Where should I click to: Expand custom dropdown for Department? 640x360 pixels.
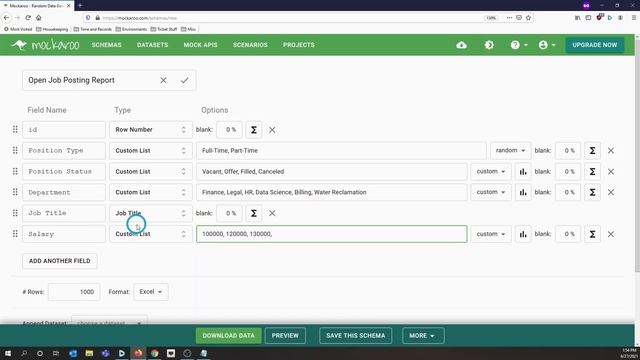coord(491,192)
